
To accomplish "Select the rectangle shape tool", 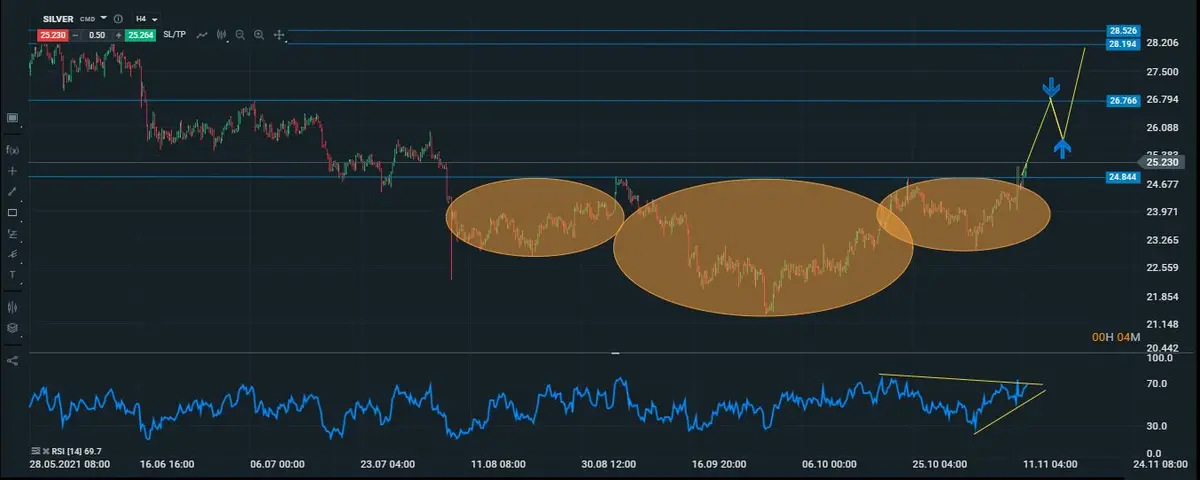I will coord(13,212).
